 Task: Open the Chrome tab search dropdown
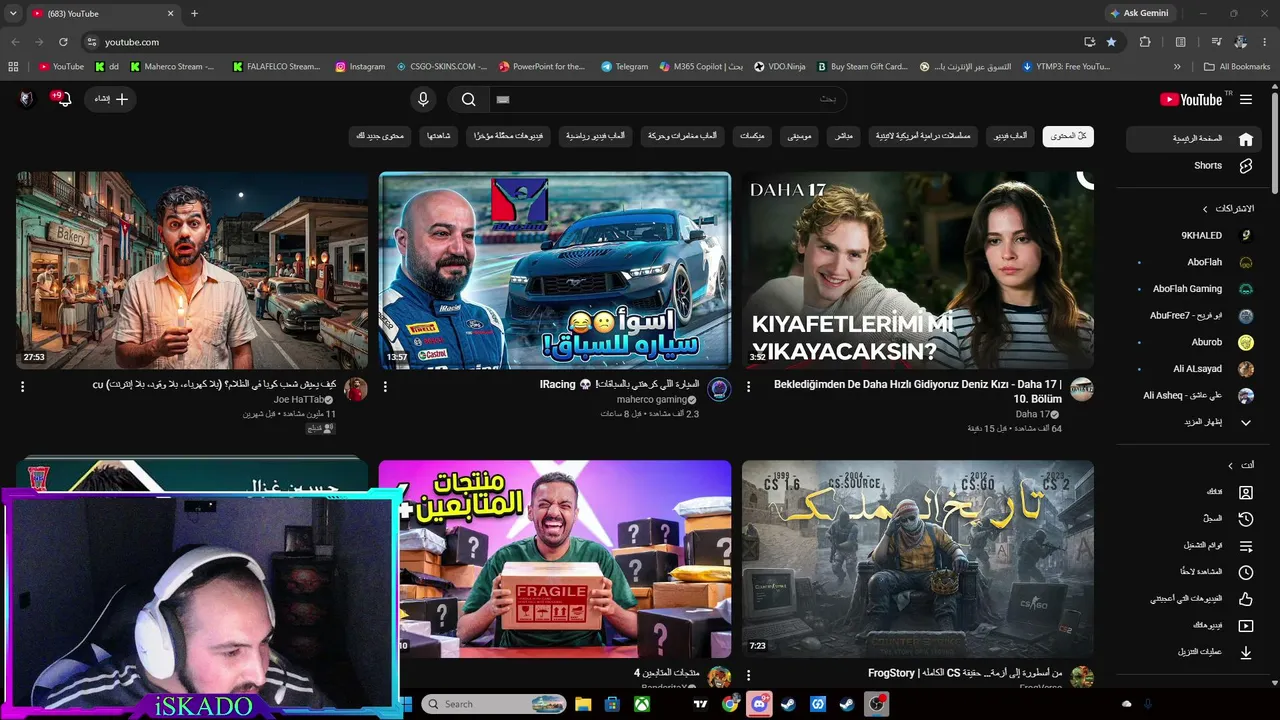pyautogui.click(x=13, y=13)
